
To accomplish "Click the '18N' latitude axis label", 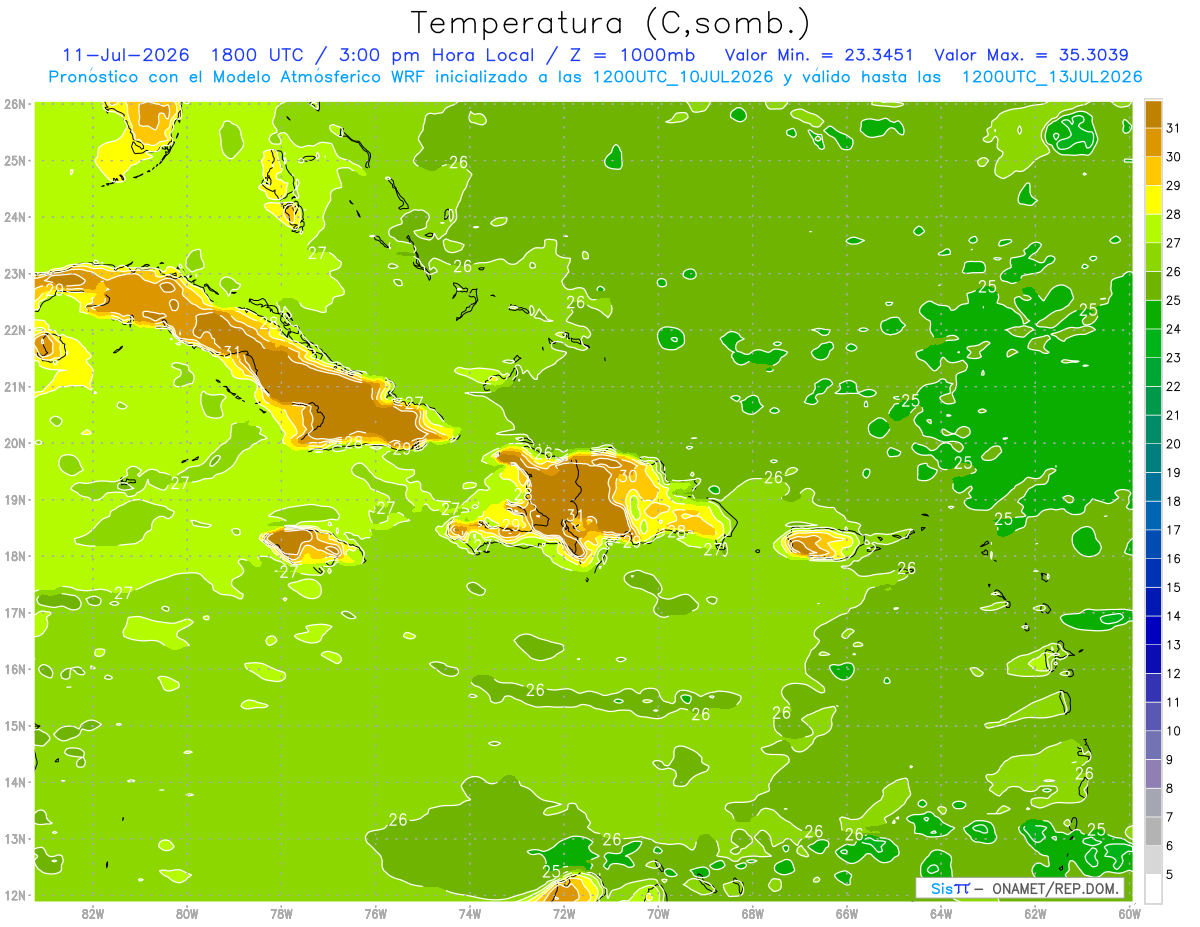I will (x=14, y=555).
